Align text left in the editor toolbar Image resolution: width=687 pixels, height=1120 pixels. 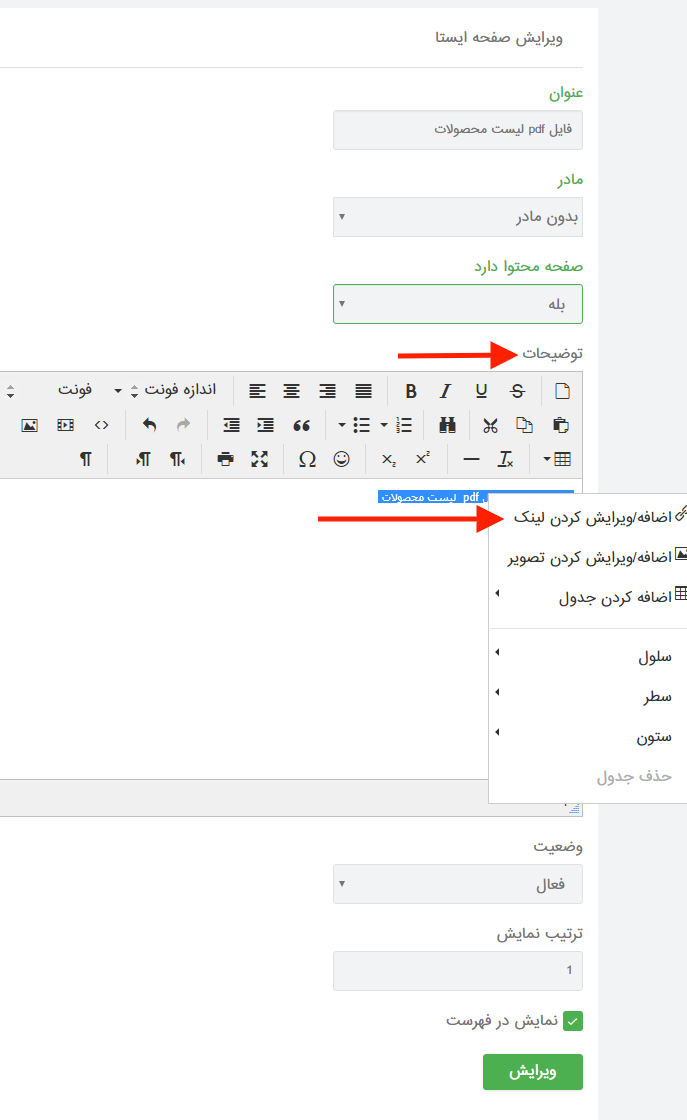[257, 391]
